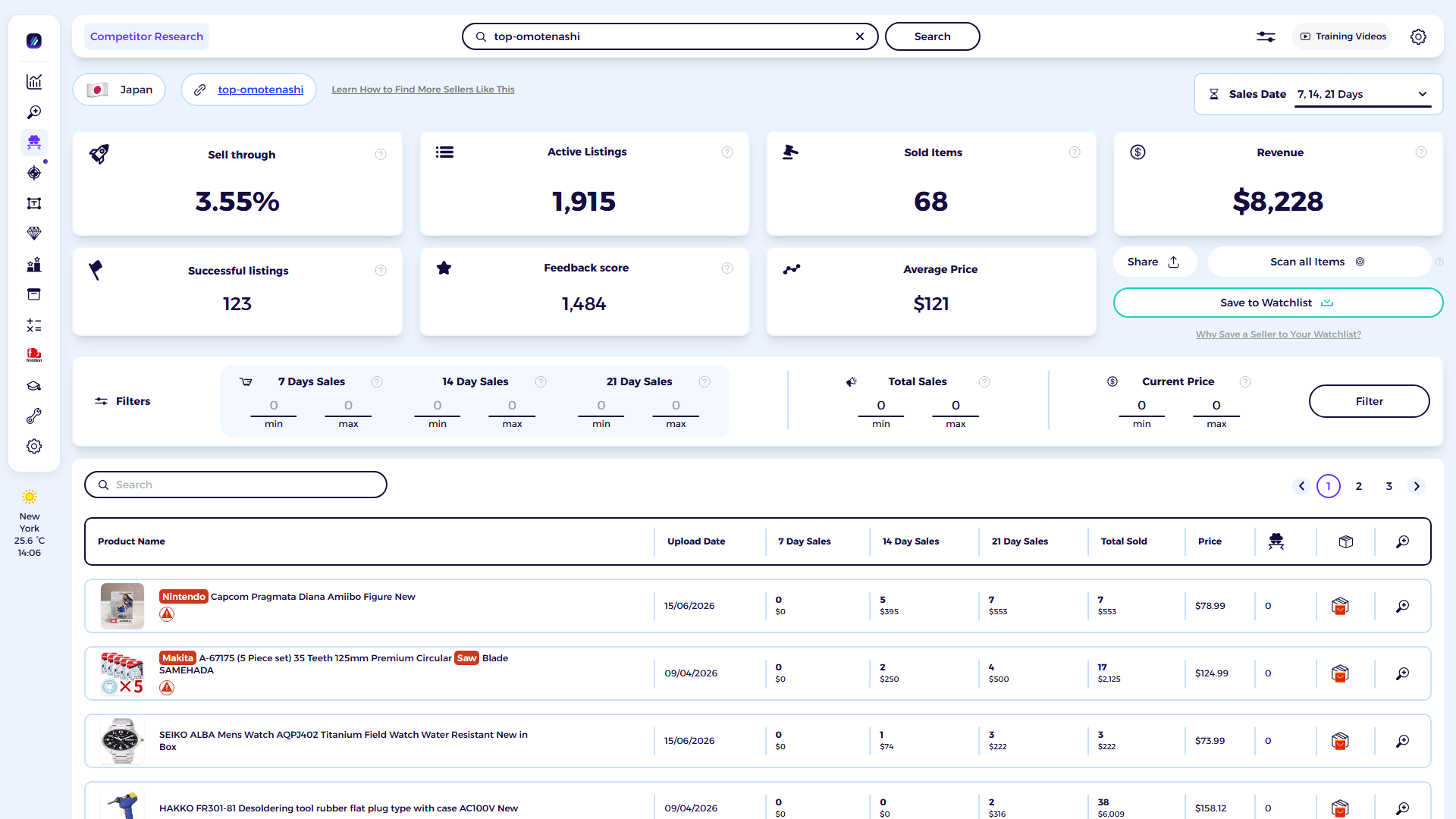Set the 7 Days Sales min field

tap(274, 406)
